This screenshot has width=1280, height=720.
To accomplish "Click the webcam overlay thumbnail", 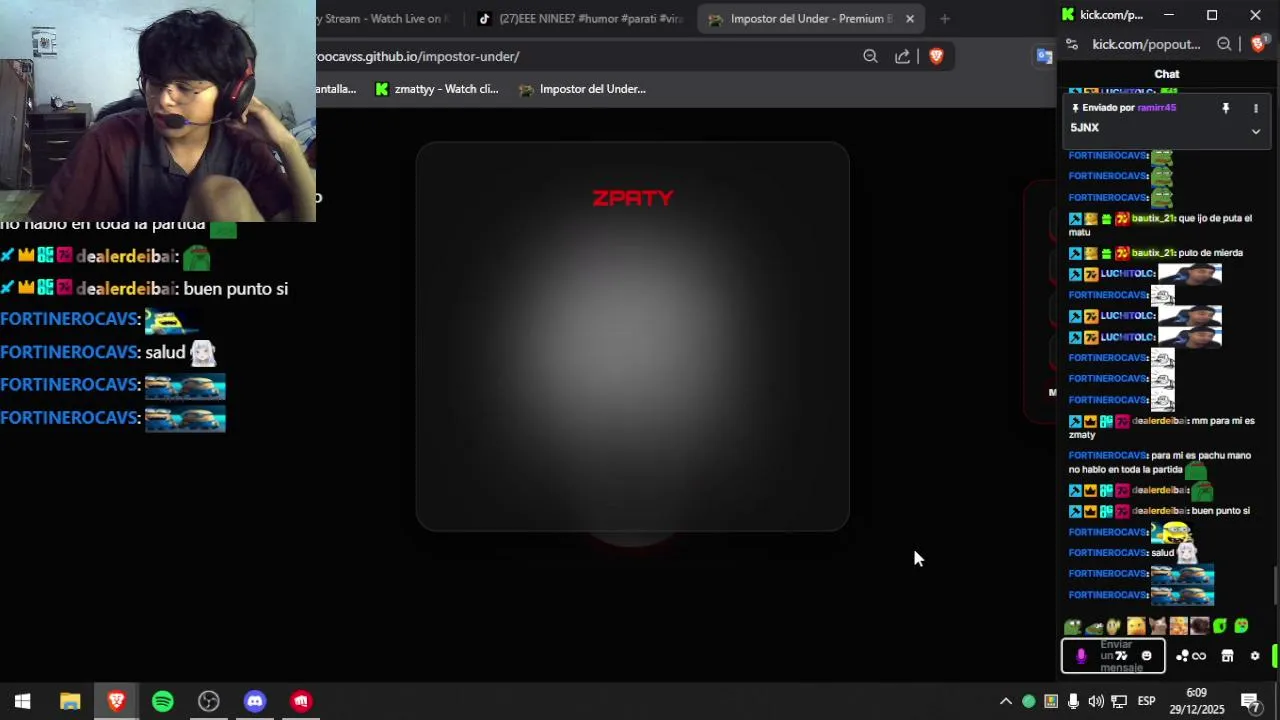I will [158, 110].
